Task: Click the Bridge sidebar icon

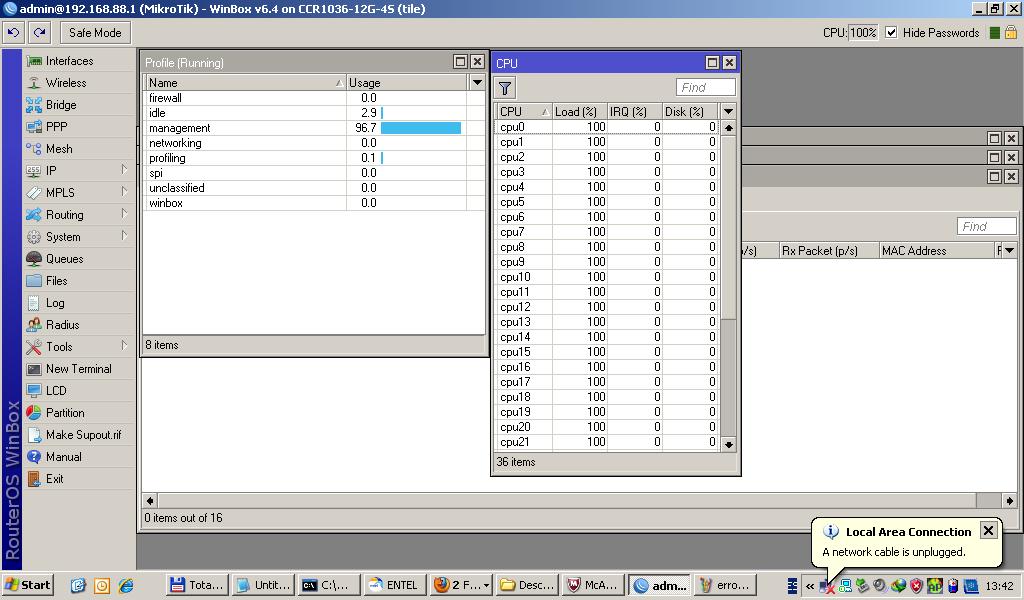Action: click(34, 105)
